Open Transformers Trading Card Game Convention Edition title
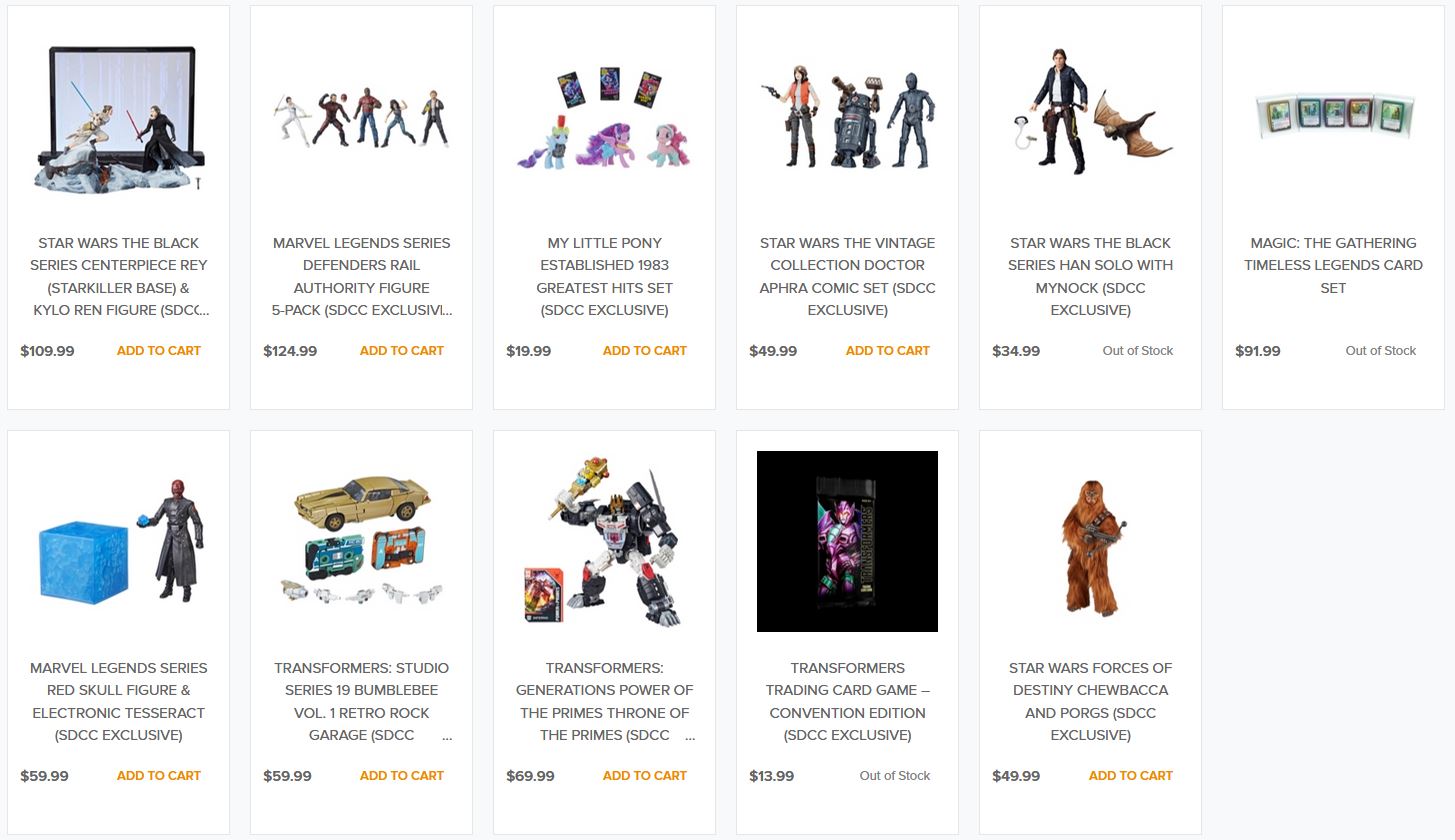1455x840 pixels. tap(847, 702)
